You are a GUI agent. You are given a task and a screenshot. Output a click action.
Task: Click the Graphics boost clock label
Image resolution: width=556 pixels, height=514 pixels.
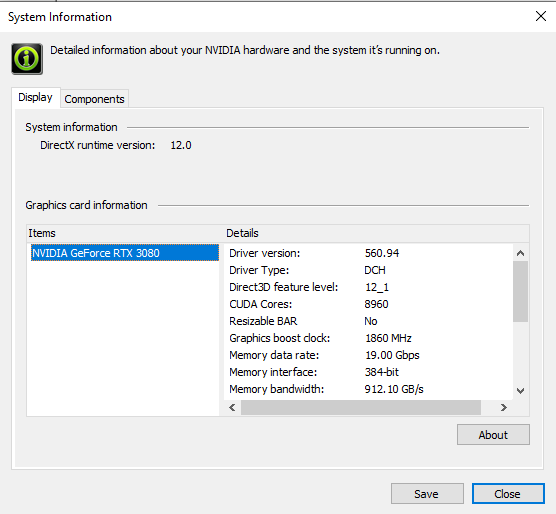279,338
